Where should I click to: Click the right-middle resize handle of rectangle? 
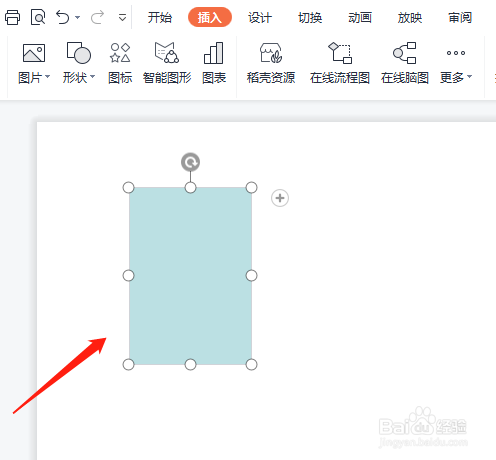click(x=251, y=276)
